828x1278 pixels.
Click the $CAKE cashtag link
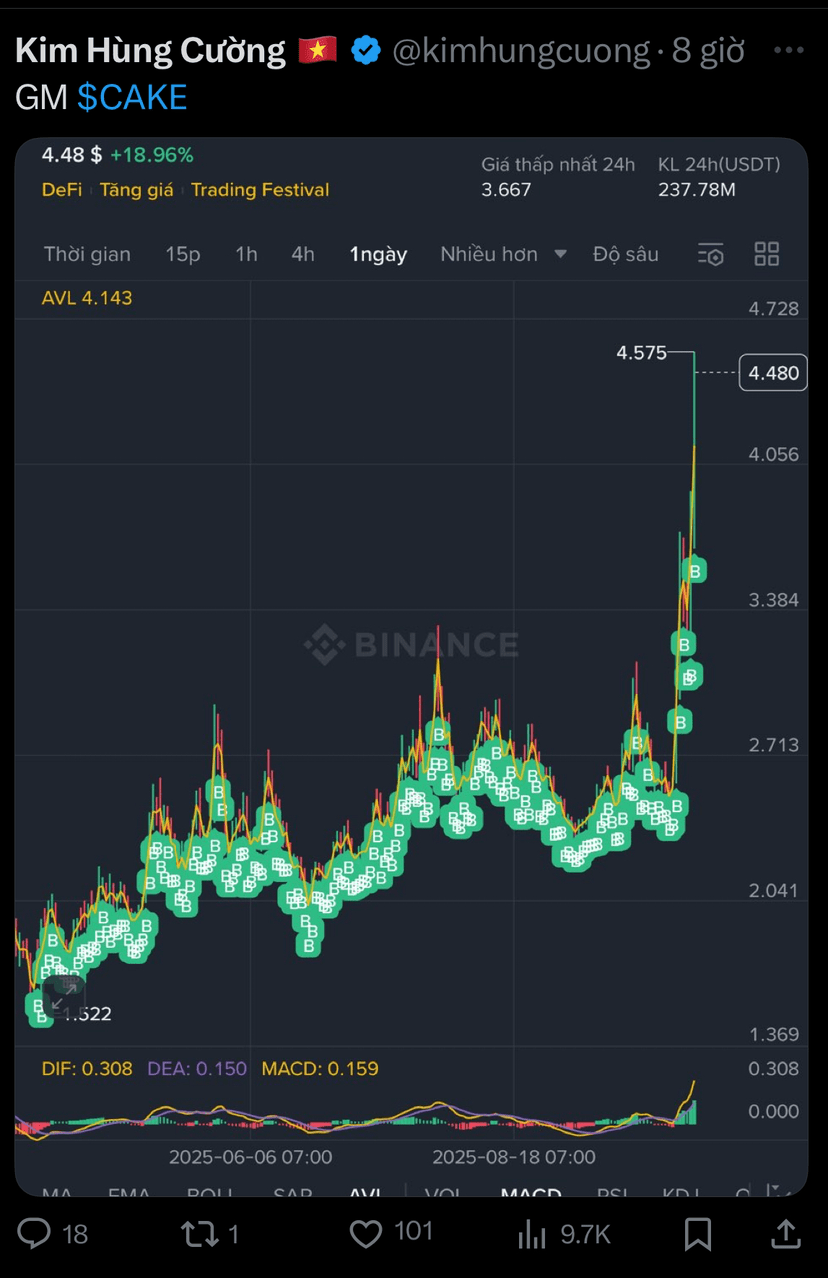click(x=132, y=97)
